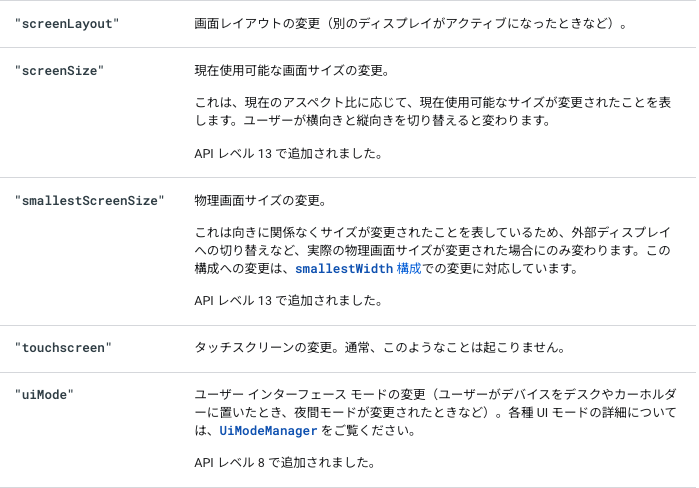This screenshot has width=699, height=488.
Task: Click the "screenSize" attribute name
Action: click(59, 71)
